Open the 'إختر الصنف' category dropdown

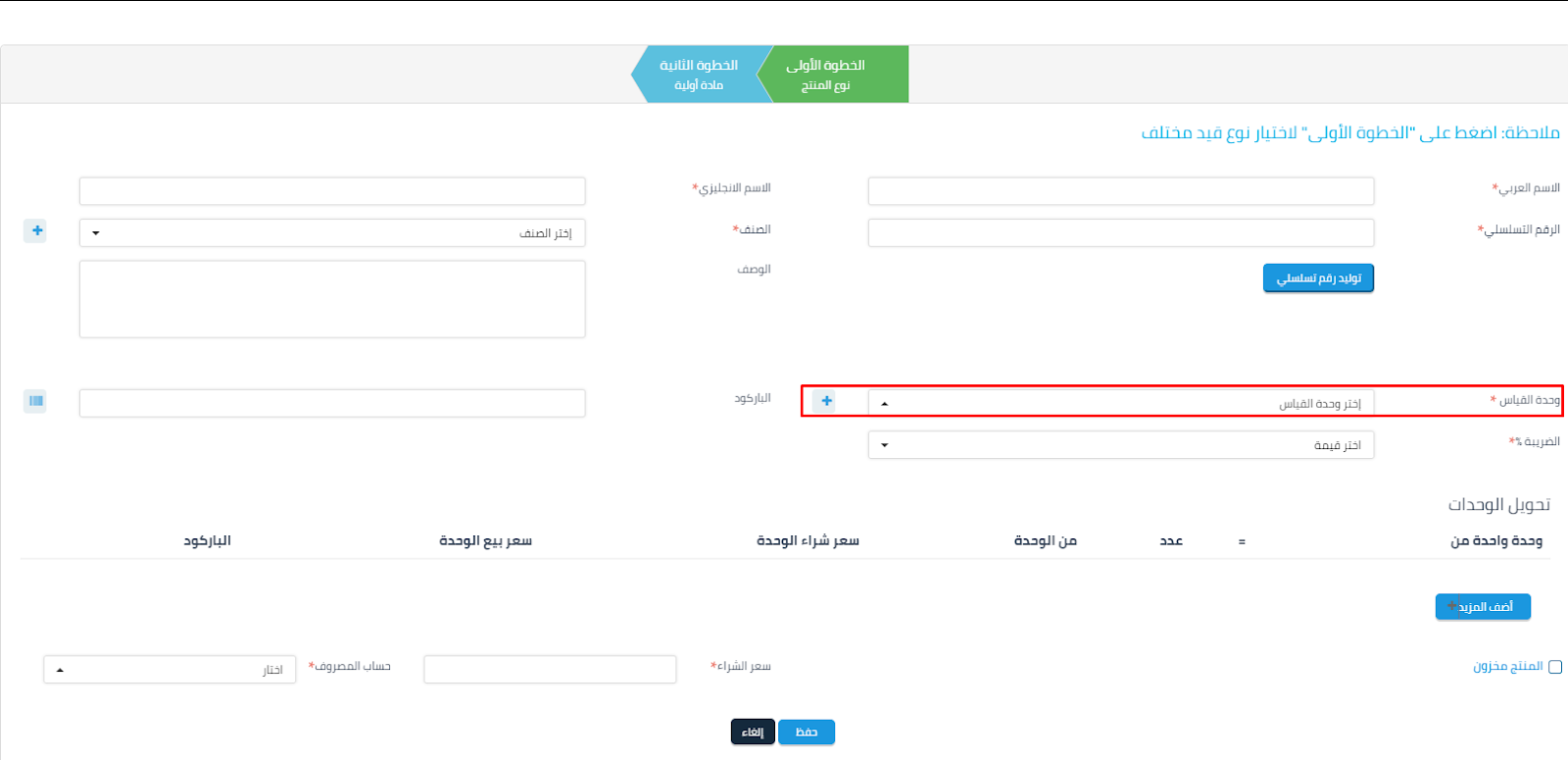pos(332,233)
